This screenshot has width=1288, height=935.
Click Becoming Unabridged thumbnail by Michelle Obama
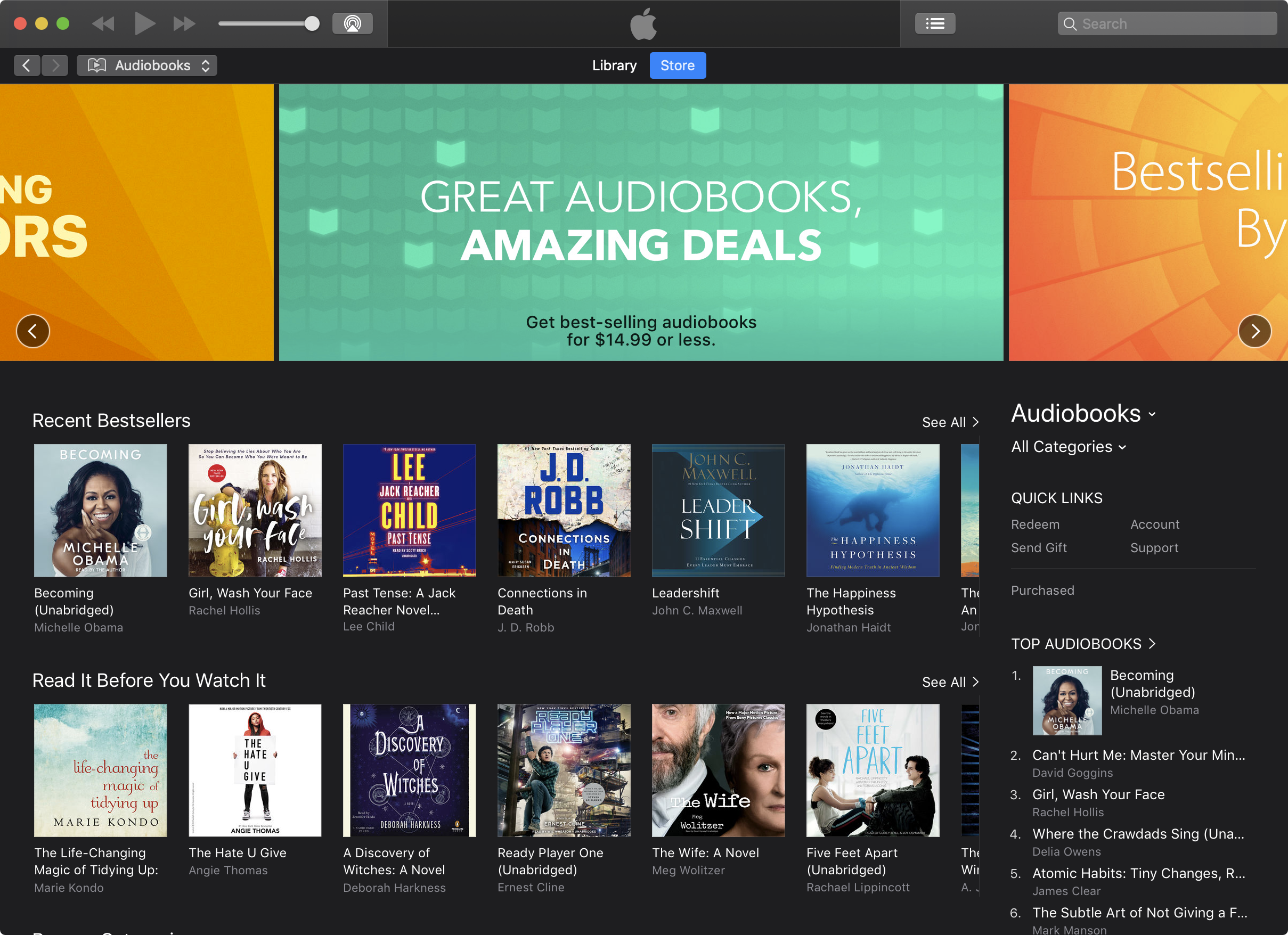pos(101,511)
